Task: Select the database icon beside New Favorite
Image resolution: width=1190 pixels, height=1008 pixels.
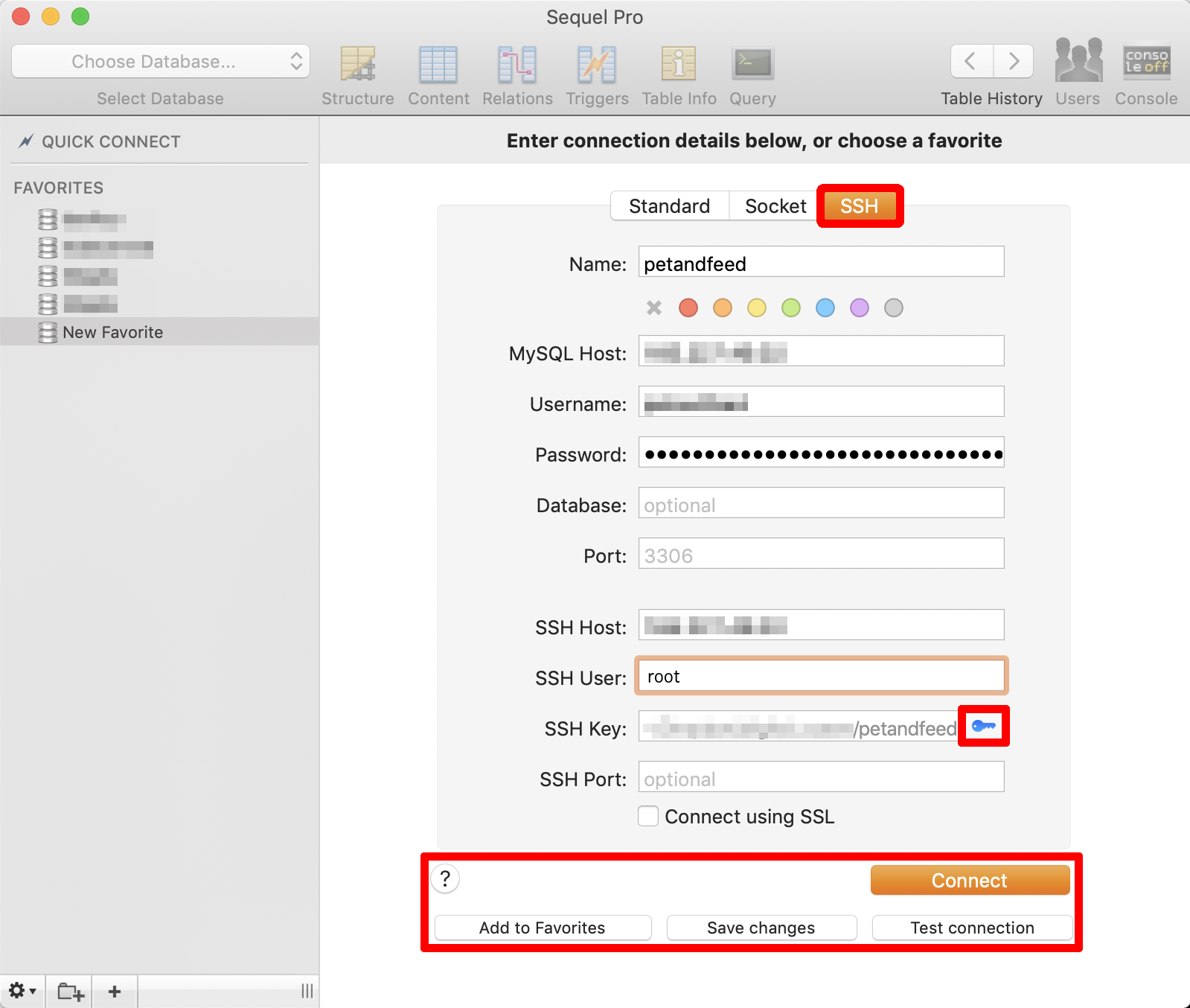Action: coord(48,332)
